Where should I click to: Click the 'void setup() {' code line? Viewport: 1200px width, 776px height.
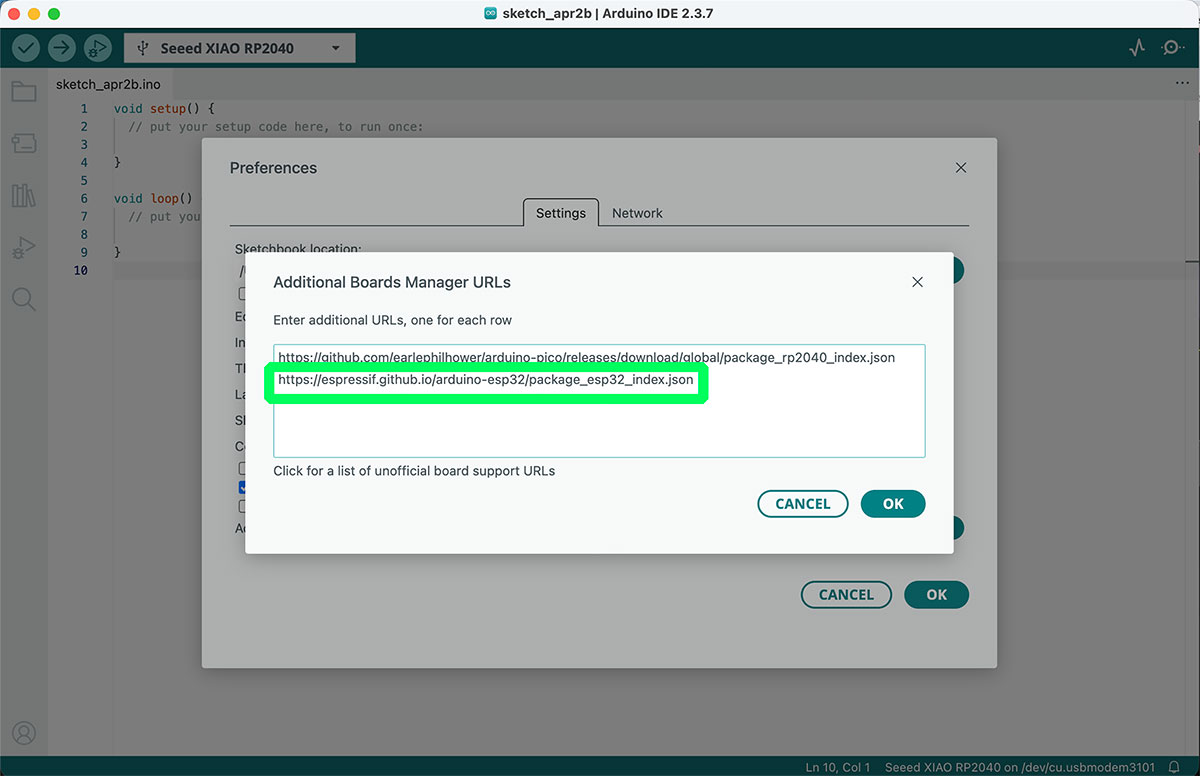(x=164, y=109)
